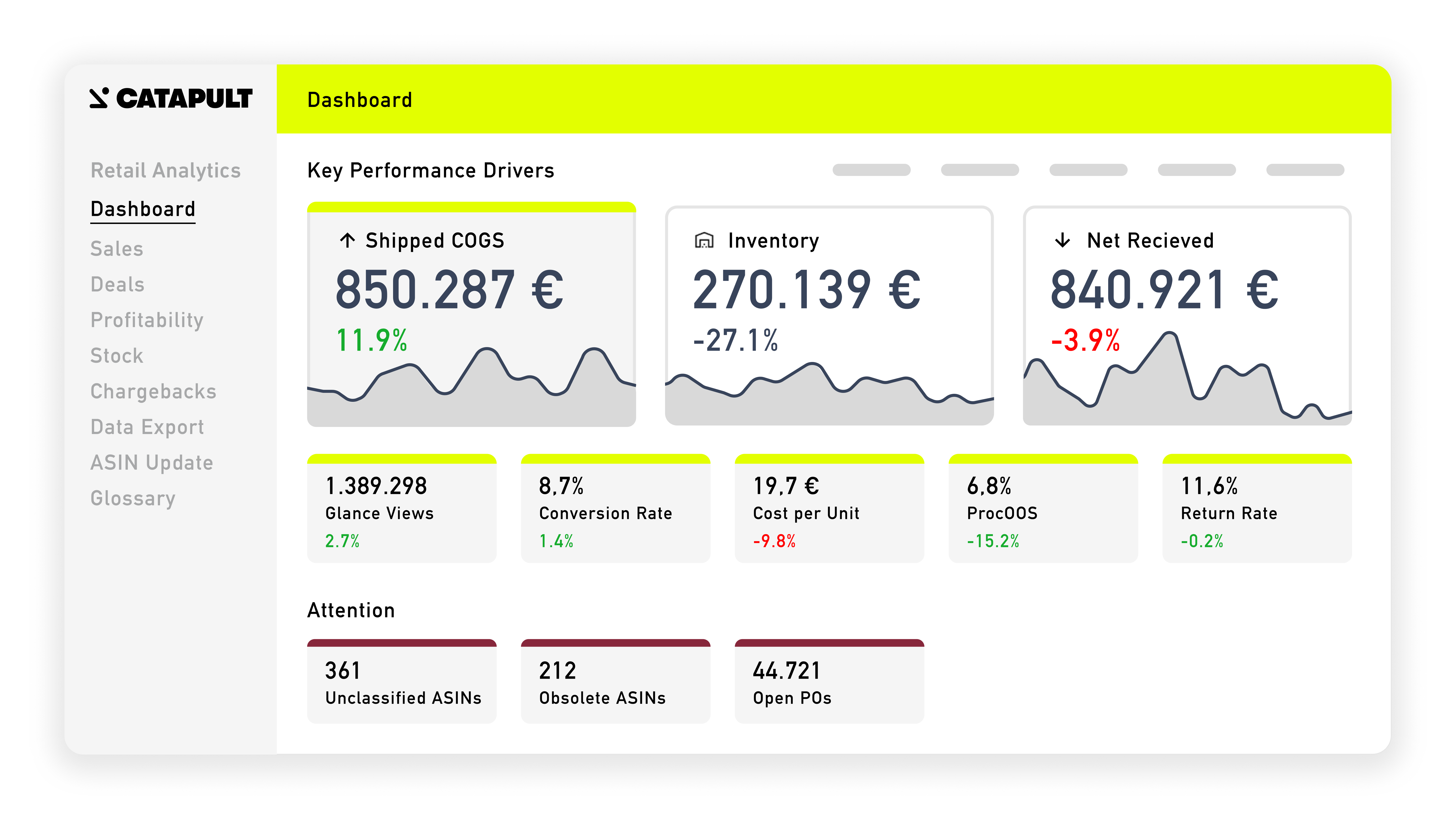The image size is (1456, 819).
Task: Open the Sales page in sidebar
Action: [117, 249]
